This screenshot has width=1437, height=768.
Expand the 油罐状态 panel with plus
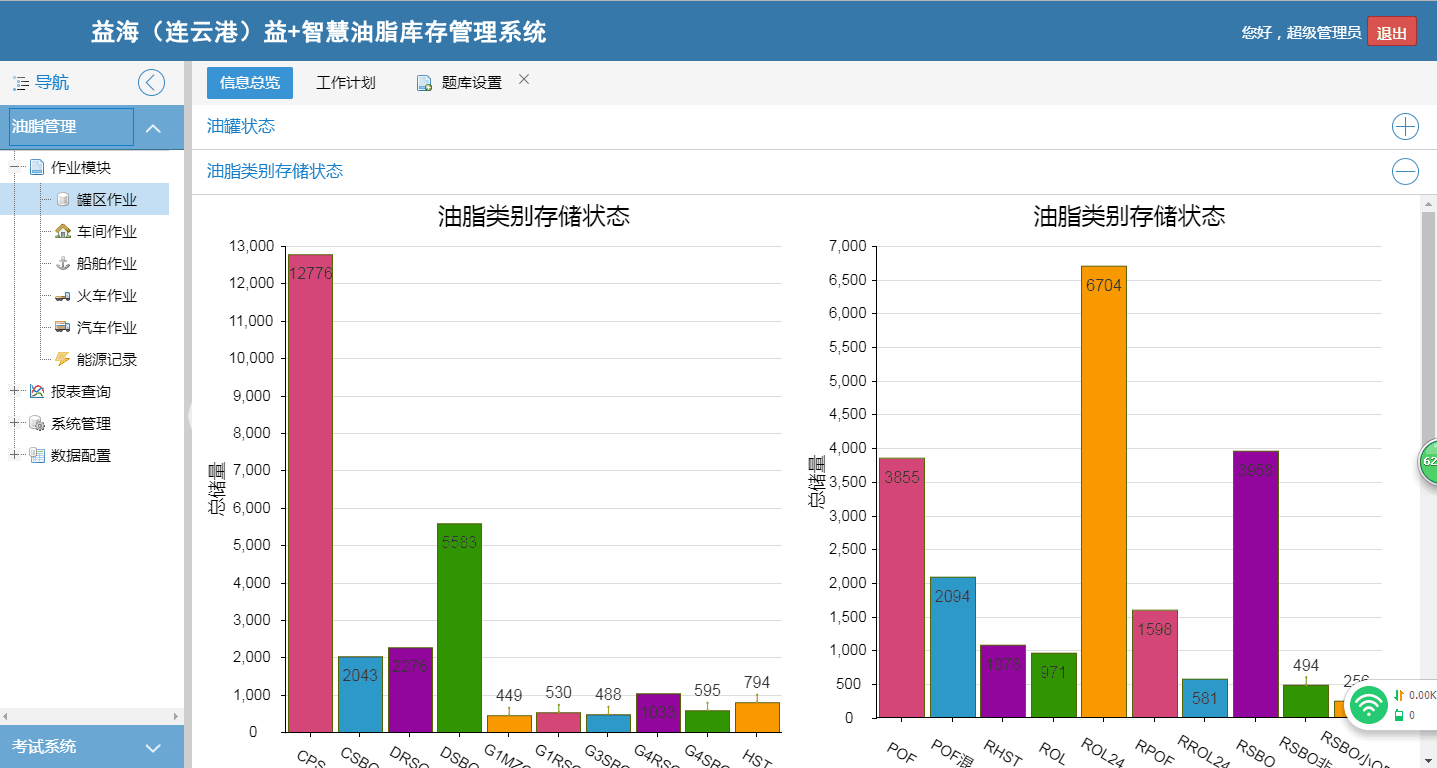[x=1405, y=127]
